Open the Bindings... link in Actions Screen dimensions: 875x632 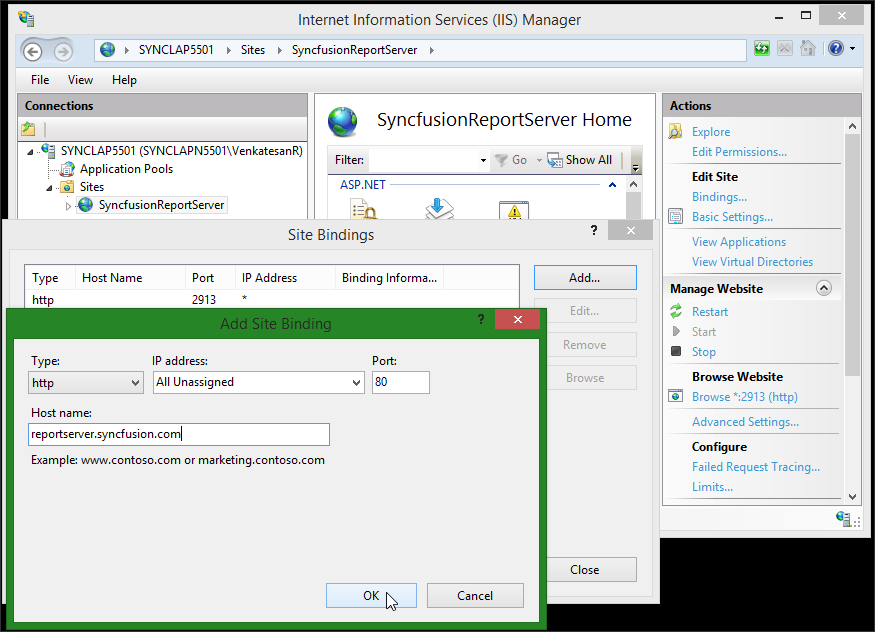(x=719, y=197)
